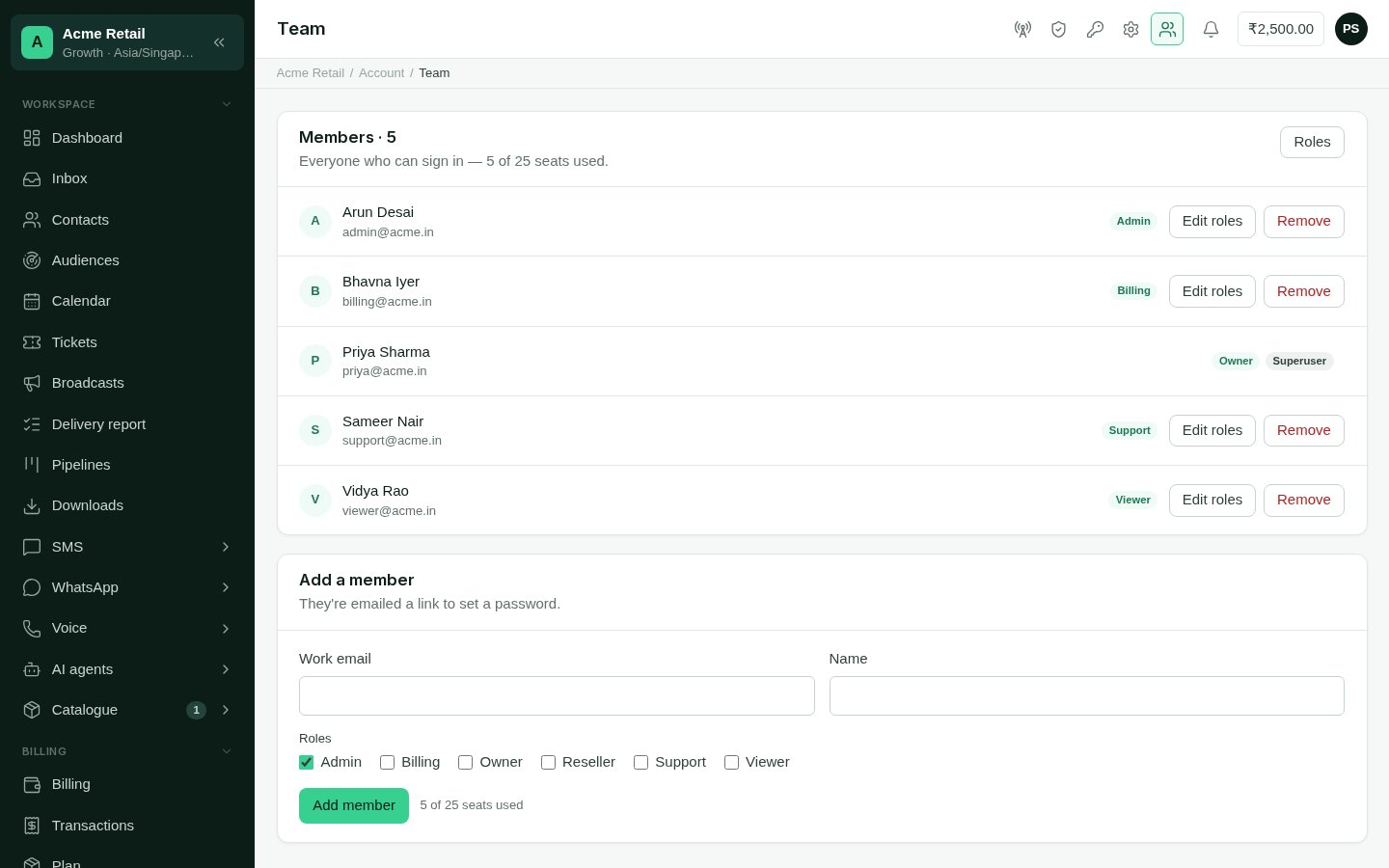Screen dimensions: 1389x868
Task: Open Tickets in sidebar
Action: (127, 342)
